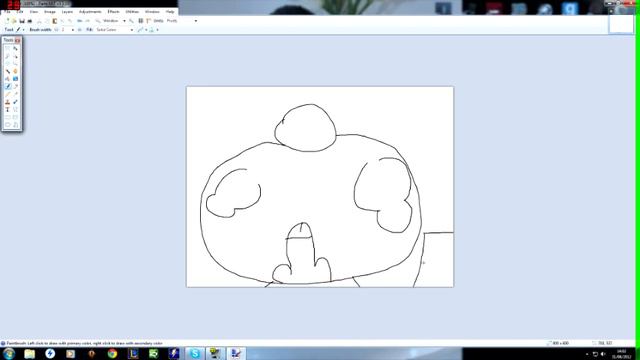Screen dimensions: 640x360
Task: Expand the blending mode options arrow
Action: point(158,30)
